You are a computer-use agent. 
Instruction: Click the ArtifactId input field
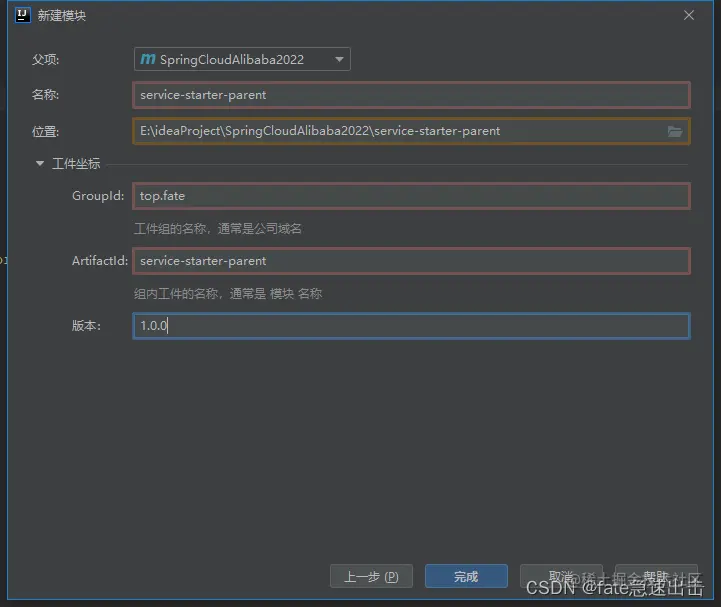tap(412, 261)
